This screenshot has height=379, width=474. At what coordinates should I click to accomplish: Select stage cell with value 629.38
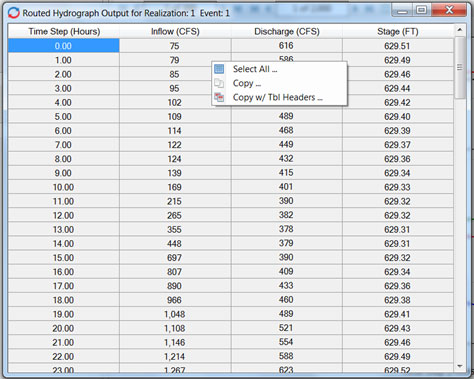[398, 300]
